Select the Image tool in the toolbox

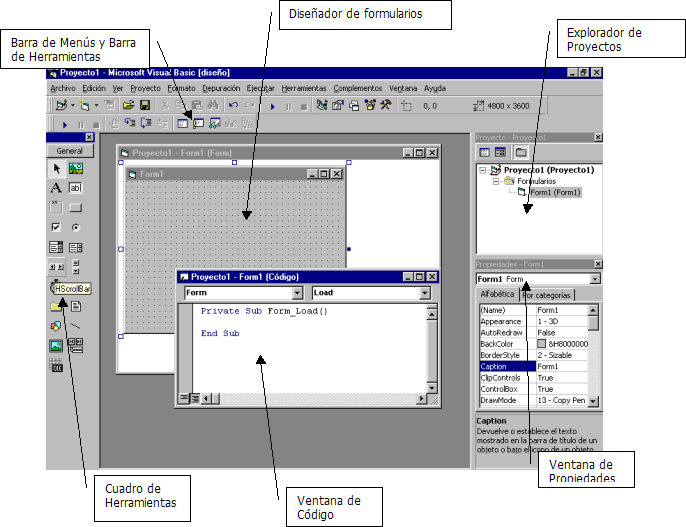tap(56, 346)
